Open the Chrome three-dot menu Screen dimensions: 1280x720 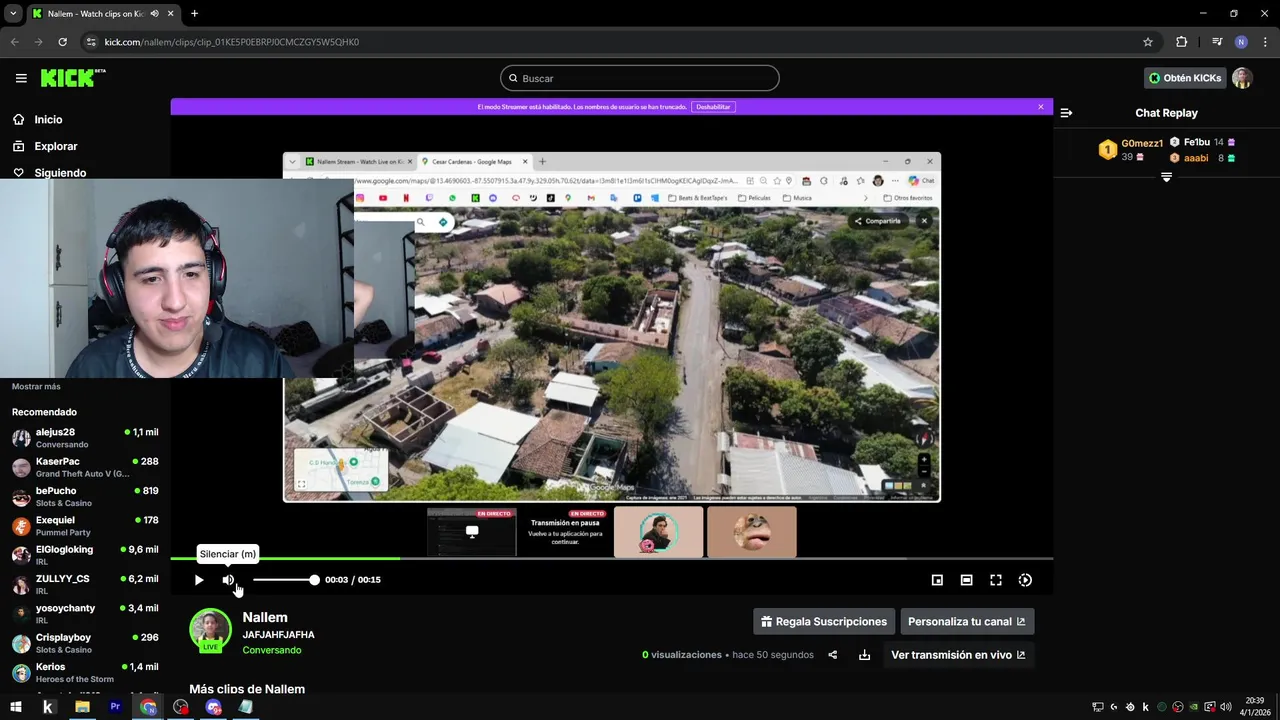pyautogui.click(x=1265, y=42)
